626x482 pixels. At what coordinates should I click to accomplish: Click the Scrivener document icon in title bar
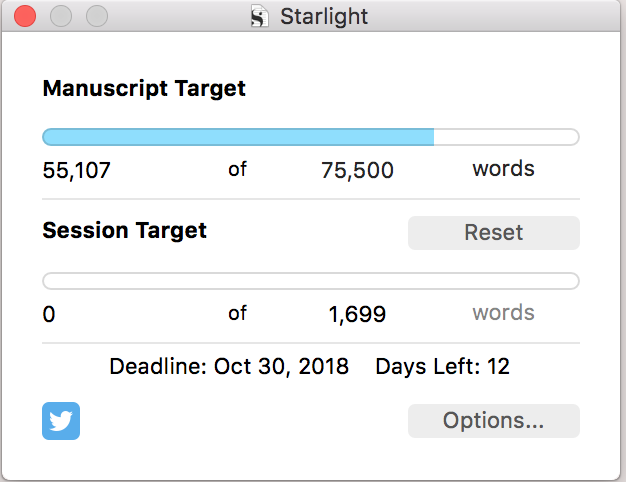pyautogui.click(x=260, y=17)
